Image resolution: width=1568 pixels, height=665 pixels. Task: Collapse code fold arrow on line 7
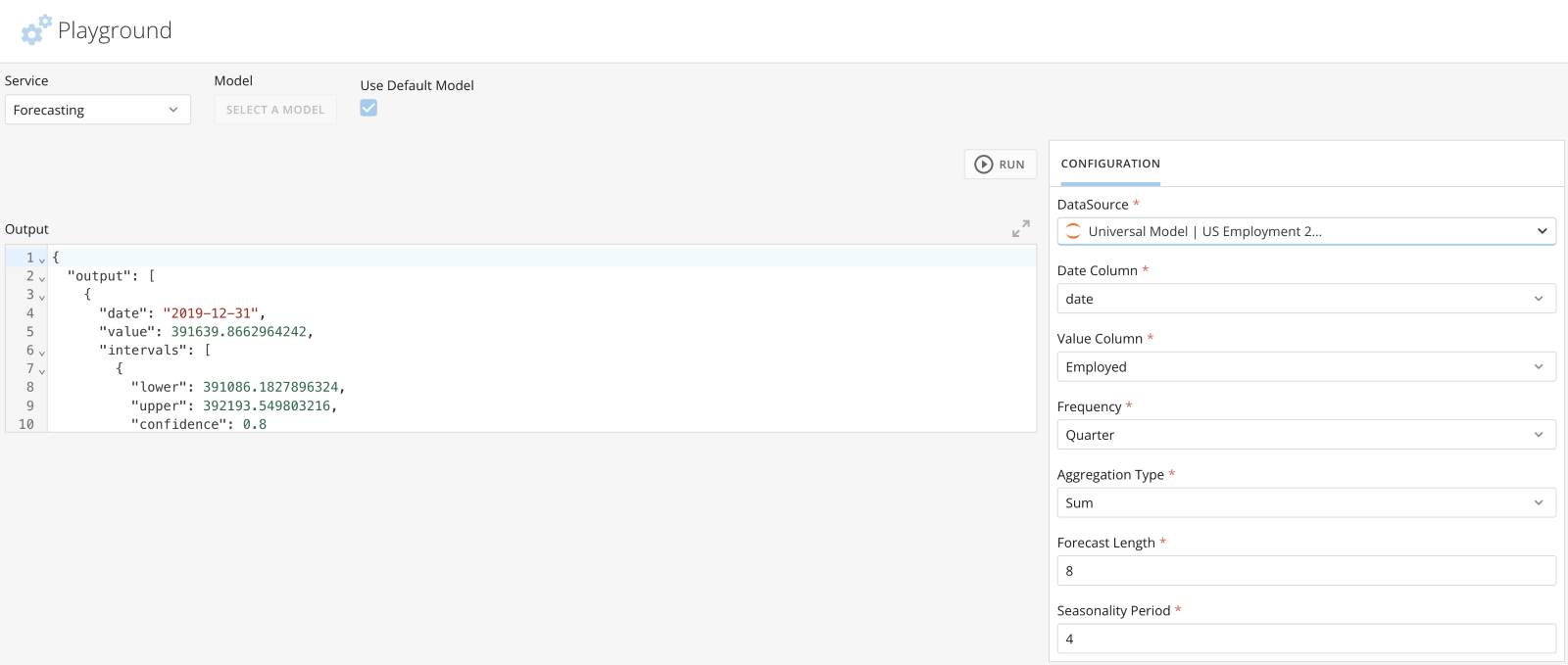coord(42,370)
